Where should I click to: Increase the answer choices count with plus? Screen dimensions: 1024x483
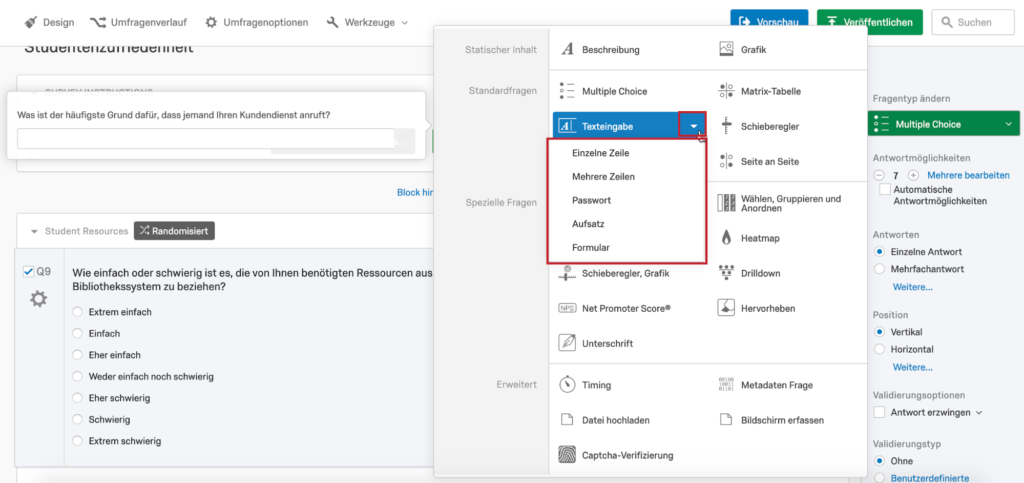pyautogui.click(x=913, y=175)
